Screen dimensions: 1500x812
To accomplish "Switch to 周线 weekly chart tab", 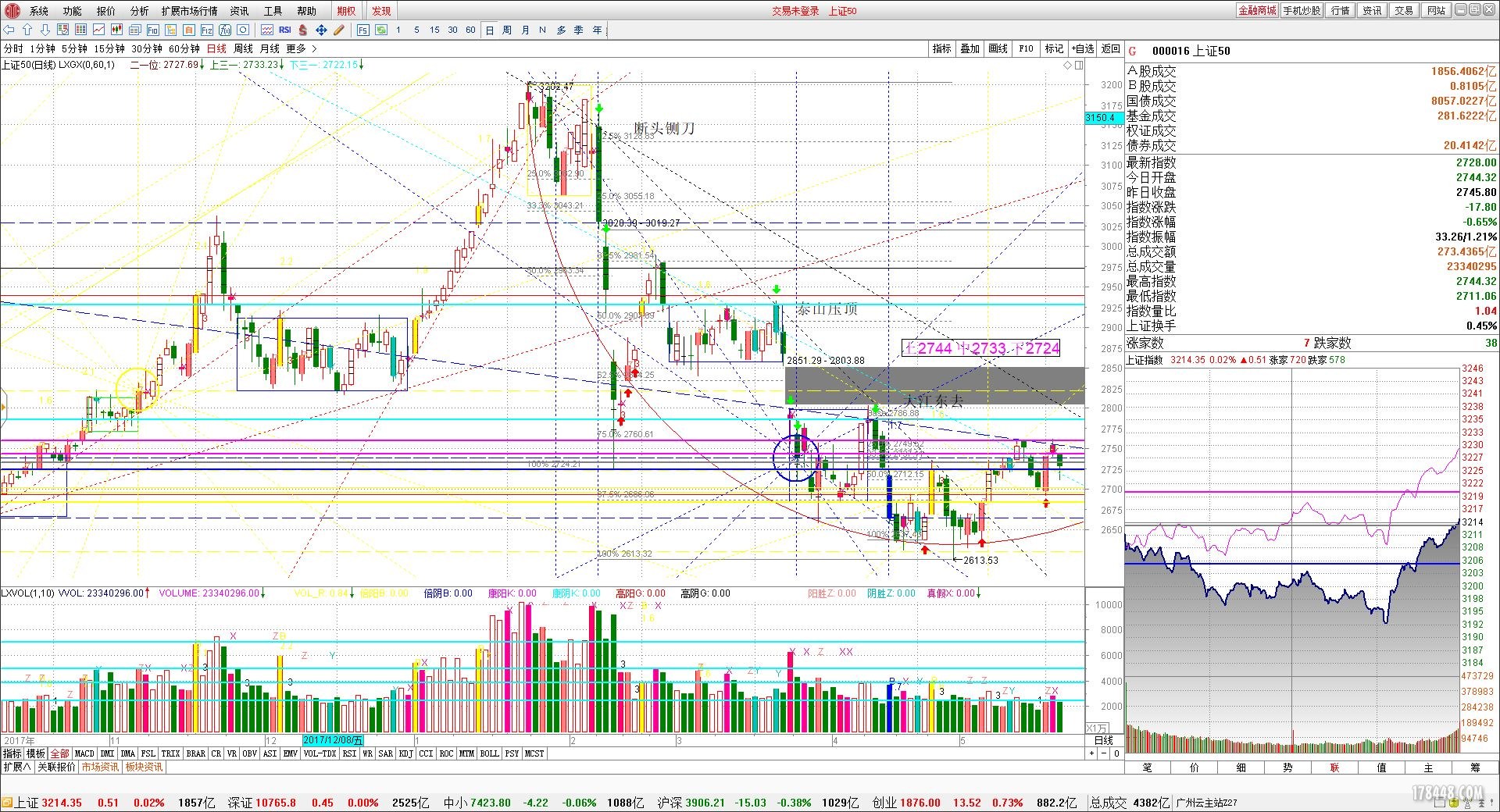I will coord(243,48).
